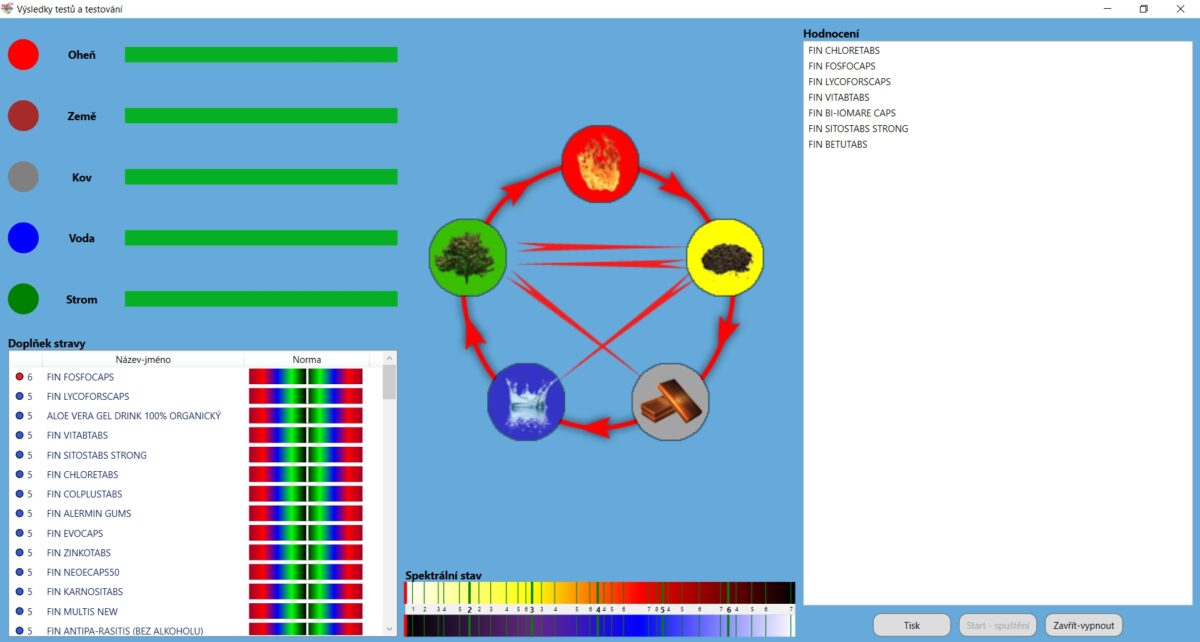This screenshot has height=642, width=1200.
Task: Click the Strom green progress bar
Action: point(261,299)
